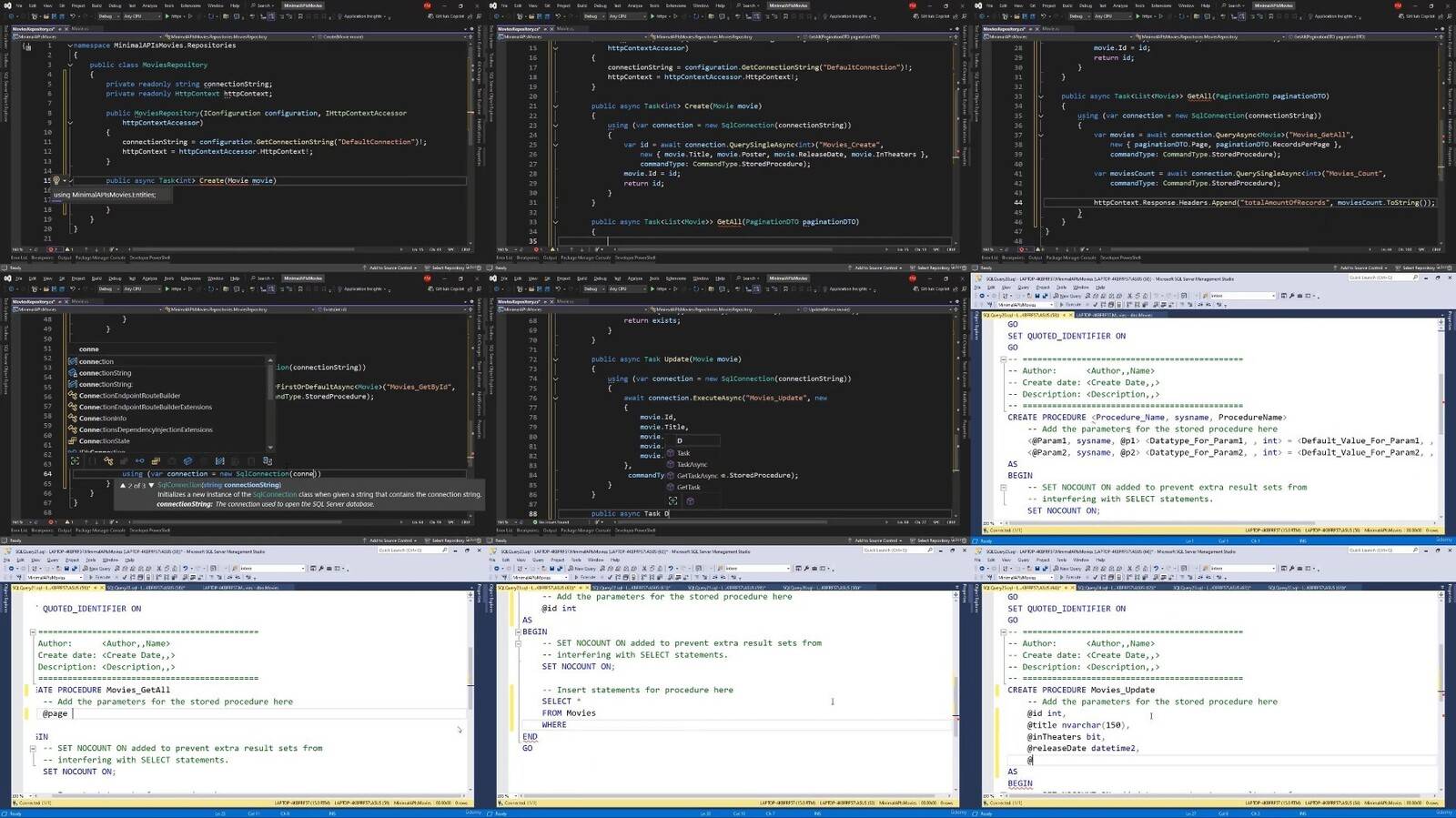1456x818 pixels.
Task: Select ConnectionEndpointRouteBuilderExtensions in the autocomplete list
Action: 146,407
